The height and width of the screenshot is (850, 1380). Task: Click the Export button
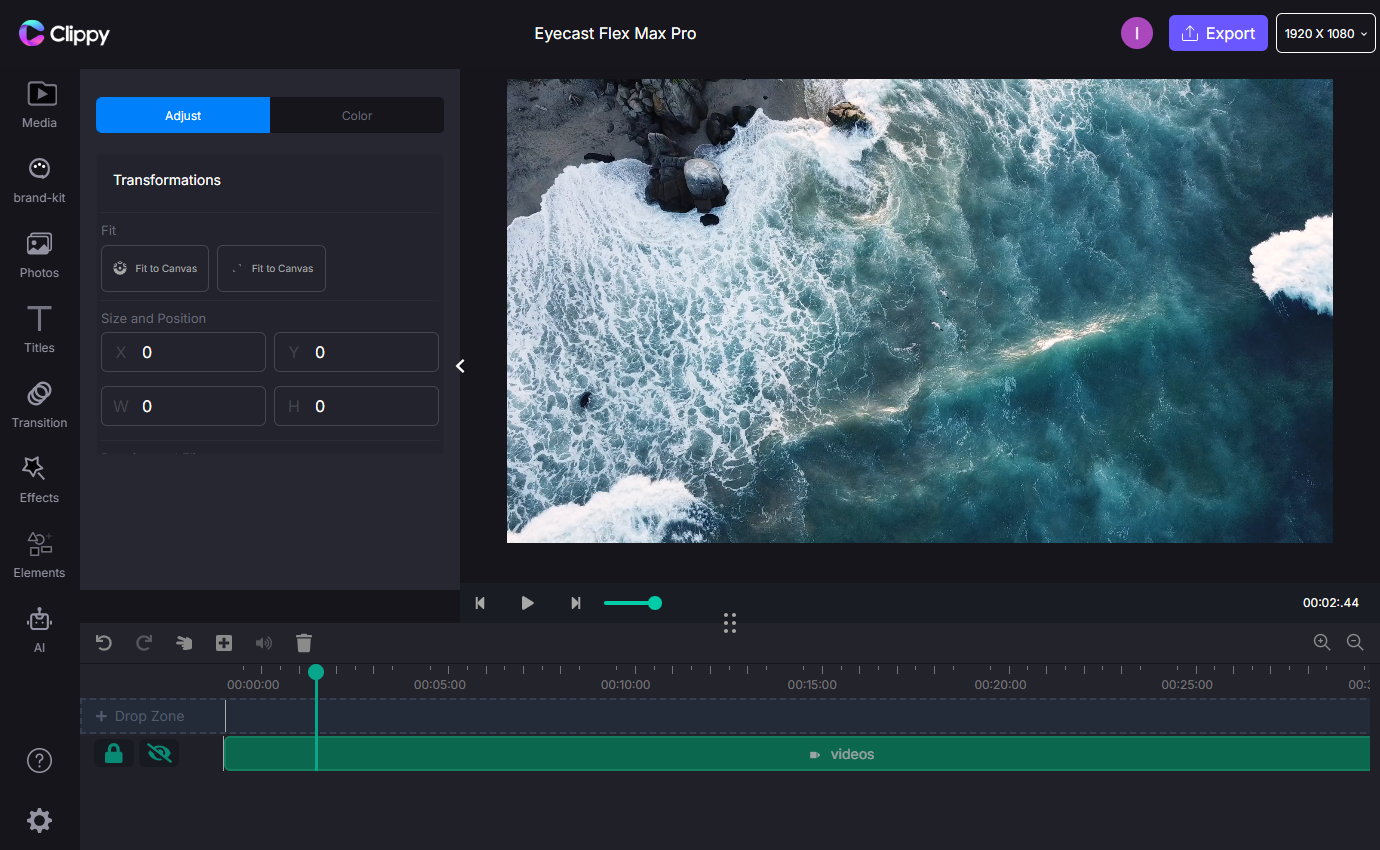pyautogui.click(x=1218, y=33)
